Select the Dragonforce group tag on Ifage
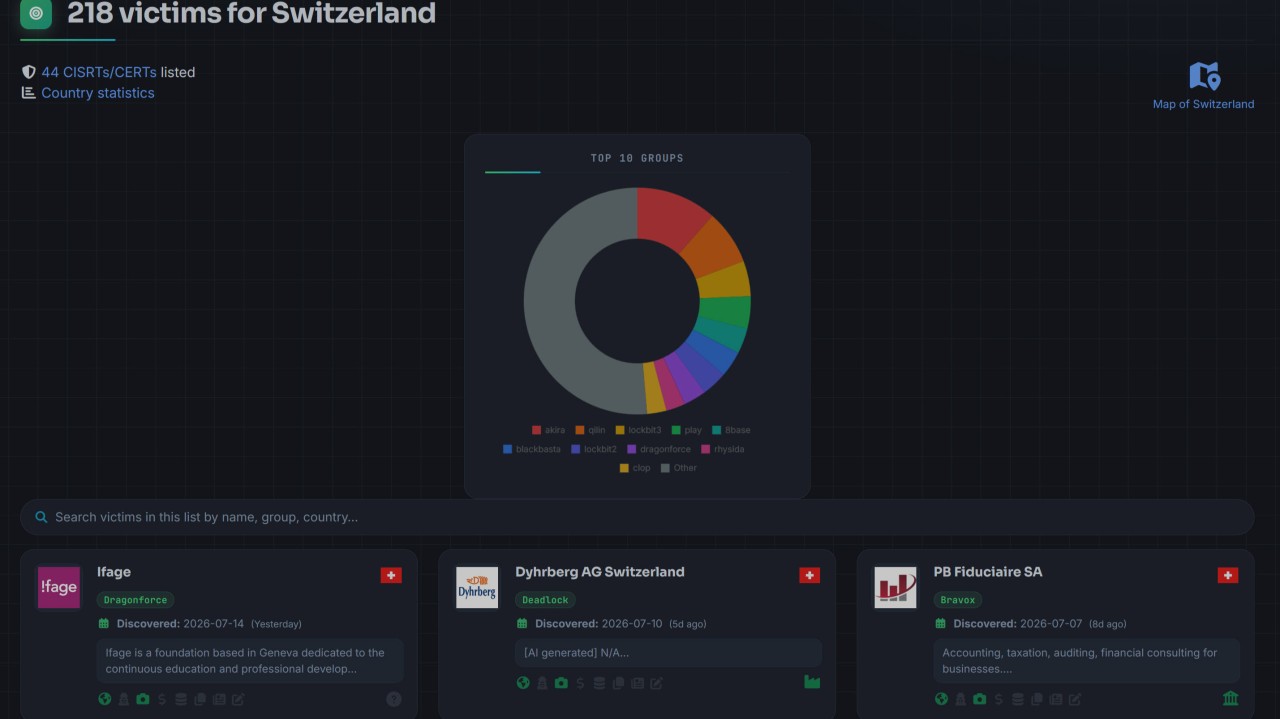This screenshot has width=1280, height=719. coord(136,600)
